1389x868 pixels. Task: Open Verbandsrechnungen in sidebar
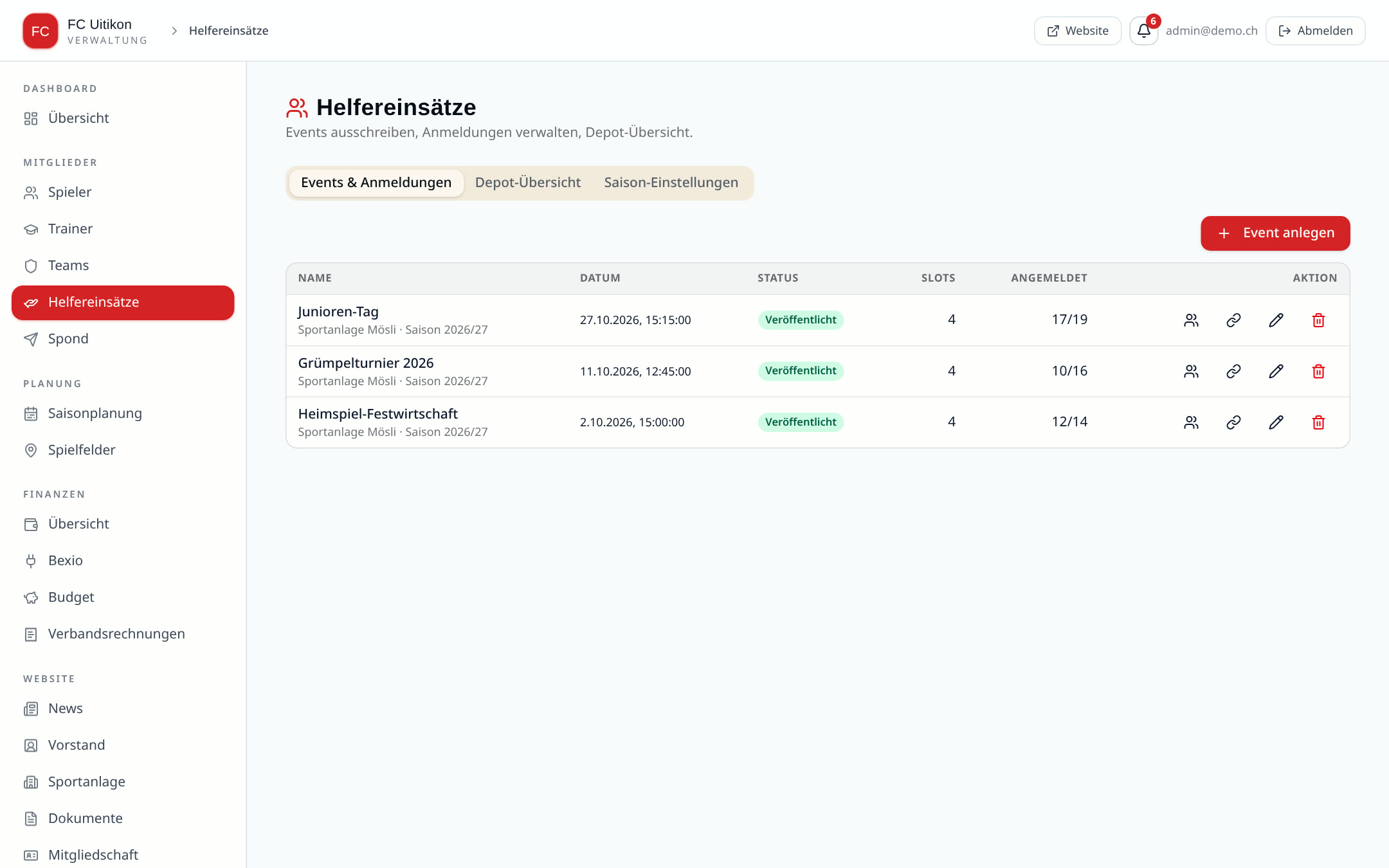[123, 634]
